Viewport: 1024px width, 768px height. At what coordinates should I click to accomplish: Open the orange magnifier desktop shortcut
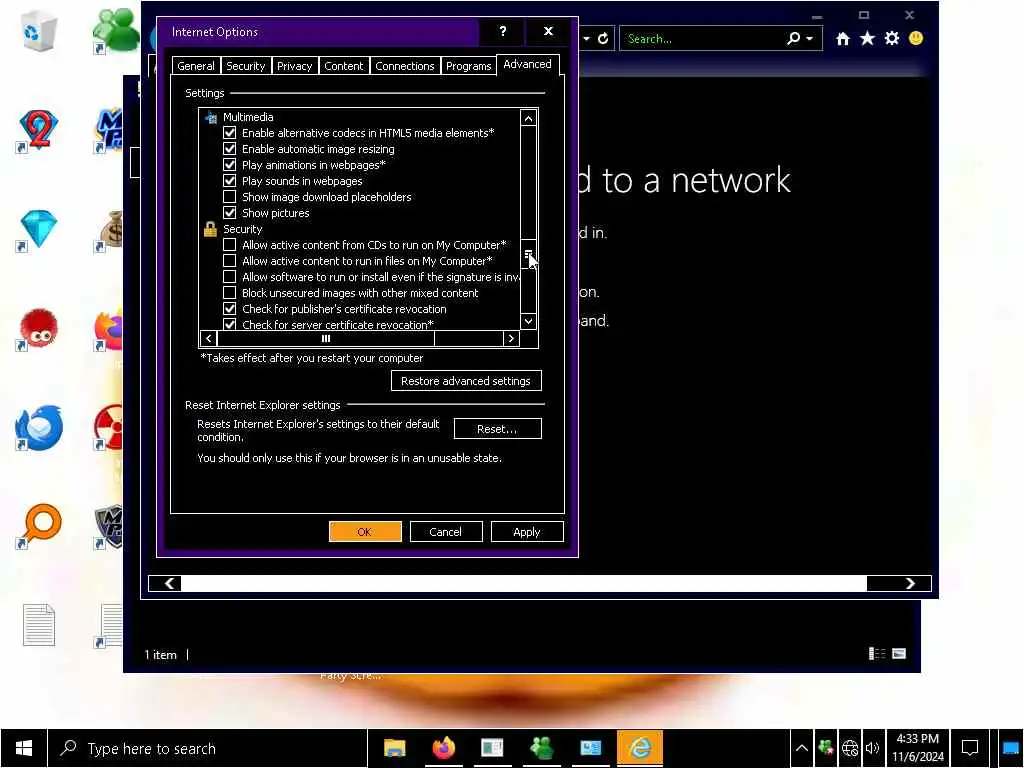coord(39,525)
